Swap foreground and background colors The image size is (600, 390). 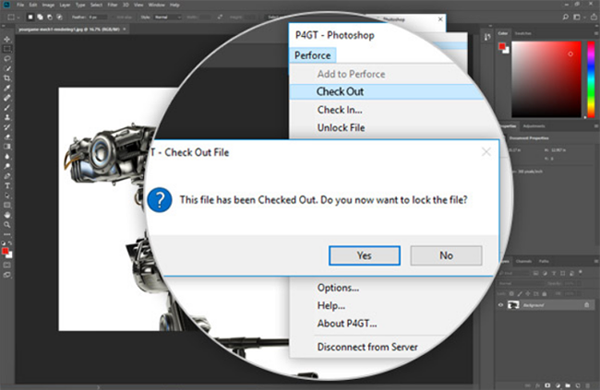click(x=10, y=243)
